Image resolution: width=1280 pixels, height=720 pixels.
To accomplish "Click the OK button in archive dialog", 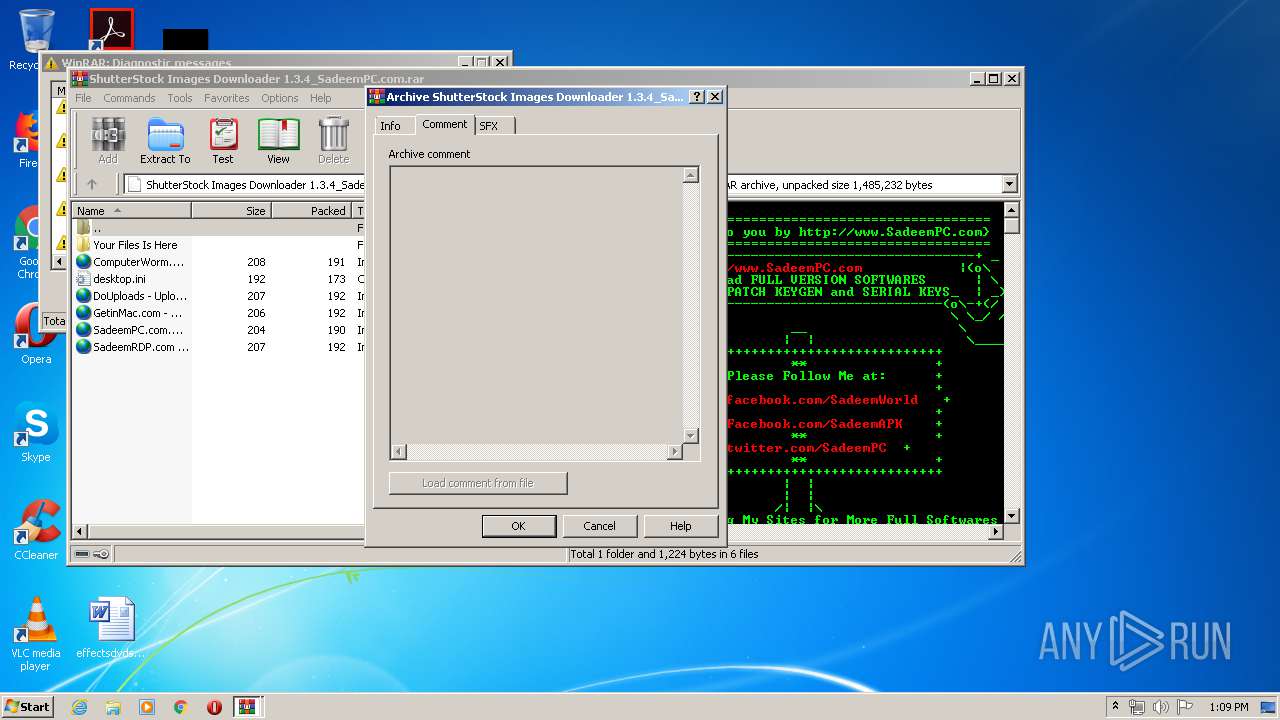I will pyautogui.click(x=518, y=526).
